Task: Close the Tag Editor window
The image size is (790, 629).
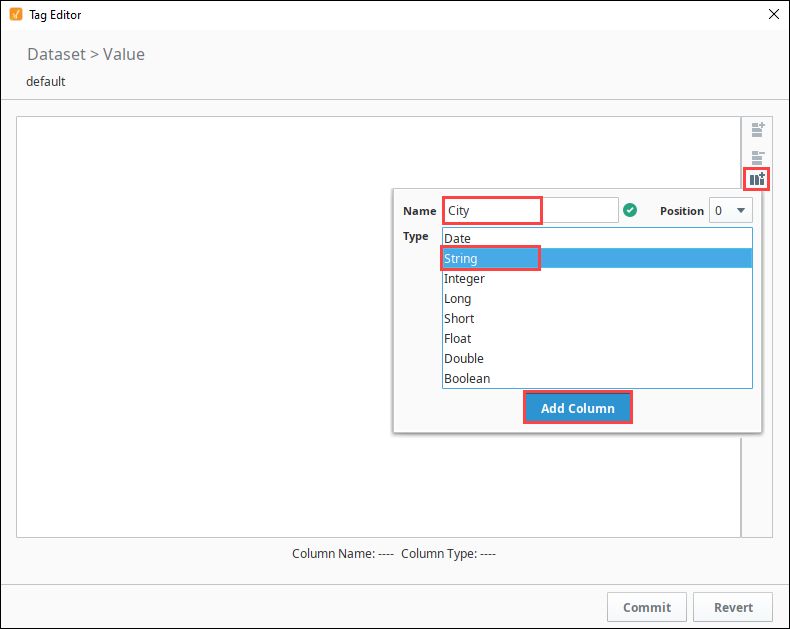Action: pyautogui.click(x=774, y=14)
